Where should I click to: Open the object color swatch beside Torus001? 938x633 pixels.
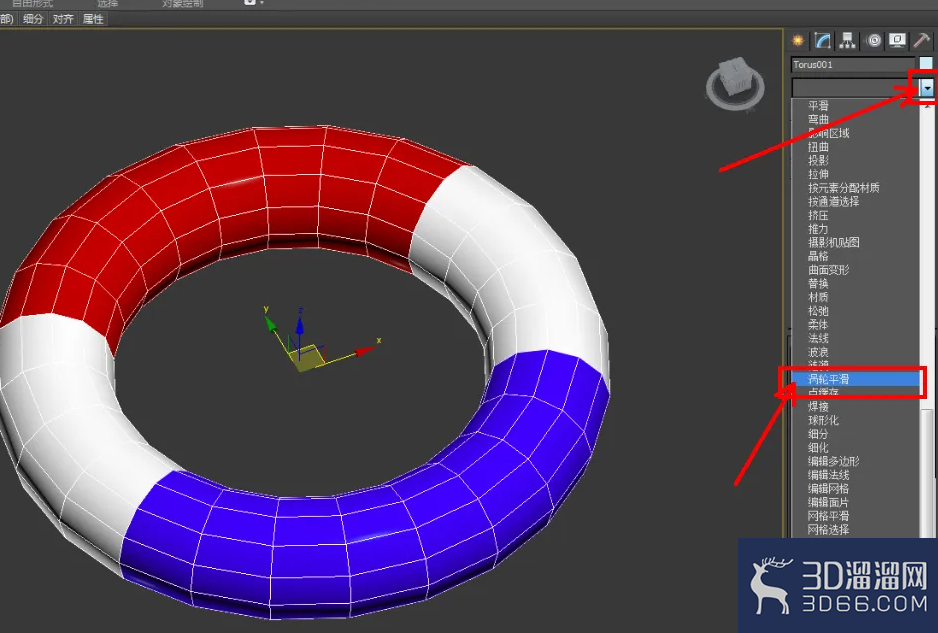[926, 64]
